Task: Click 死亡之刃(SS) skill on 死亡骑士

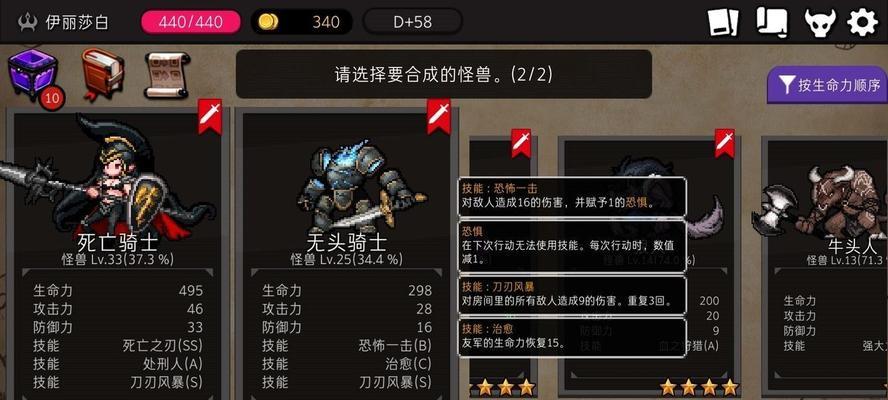Action: pos(163,345)
